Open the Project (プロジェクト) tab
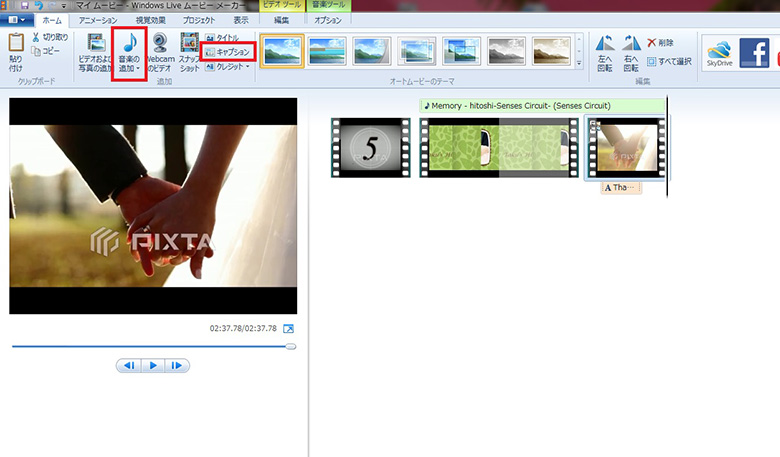 (198, 20)
